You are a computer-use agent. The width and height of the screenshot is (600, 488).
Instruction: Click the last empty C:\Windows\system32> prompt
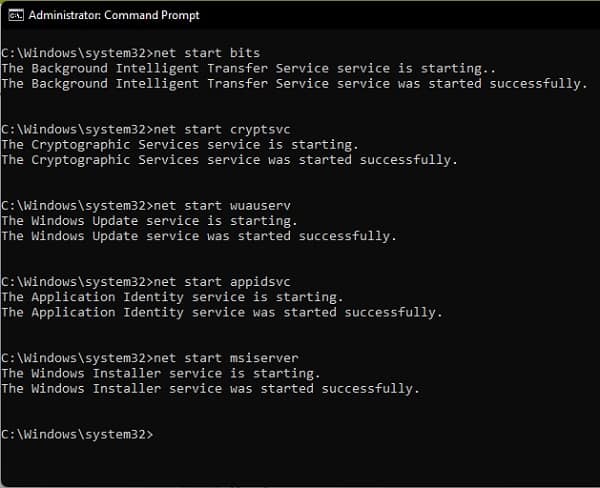pos(78,434)
